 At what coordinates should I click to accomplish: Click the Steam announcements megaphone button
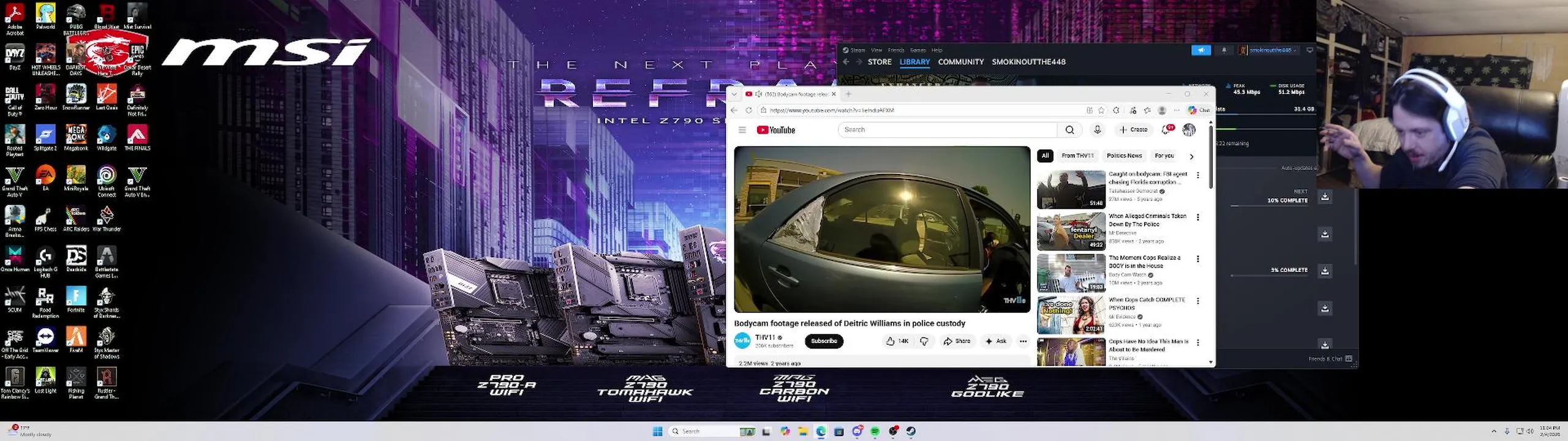click(x=1200, y=50)
